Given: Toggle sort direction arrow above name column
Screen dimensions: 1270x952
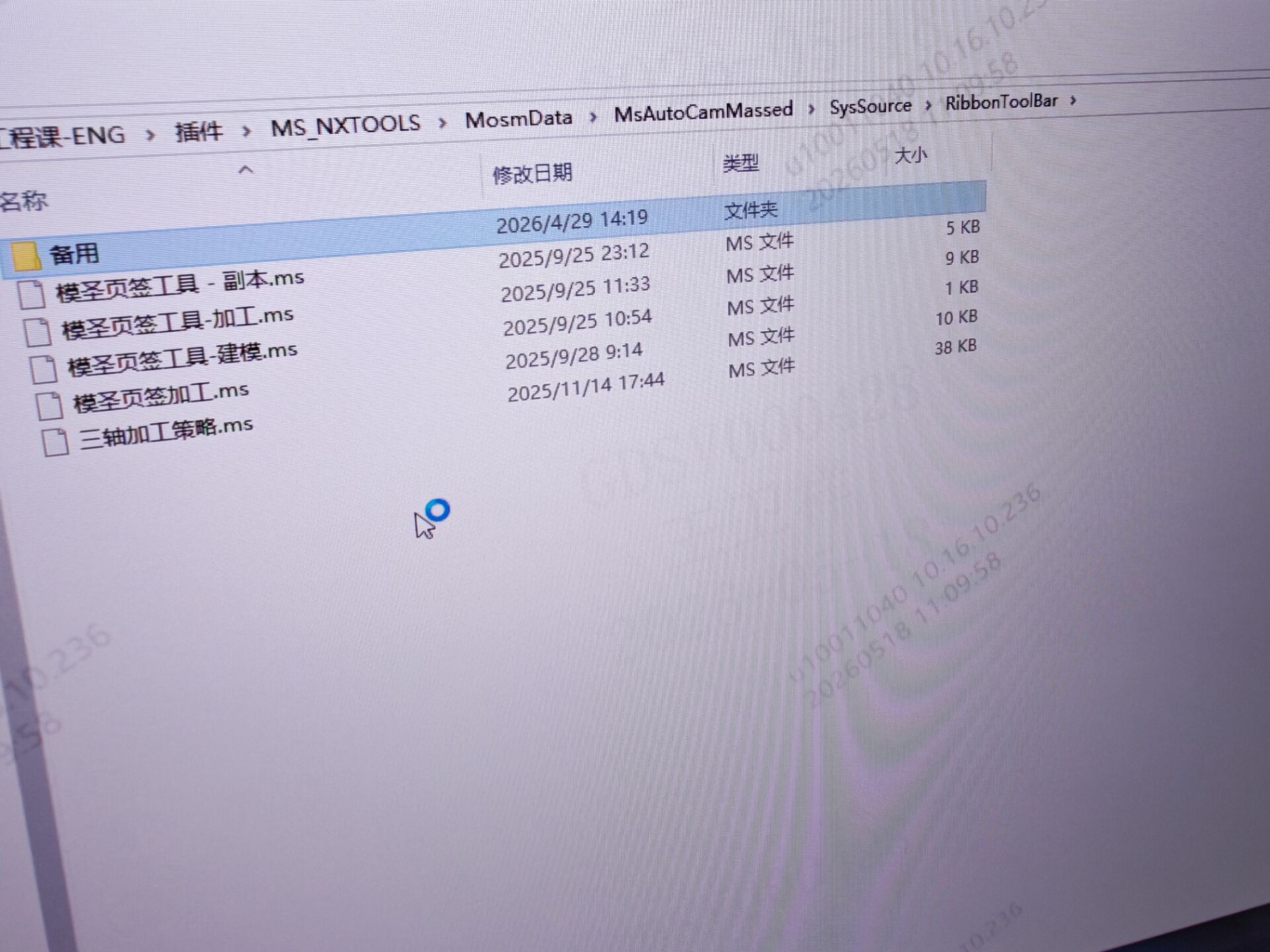Looking at the screenshot, I should (245, 170).
